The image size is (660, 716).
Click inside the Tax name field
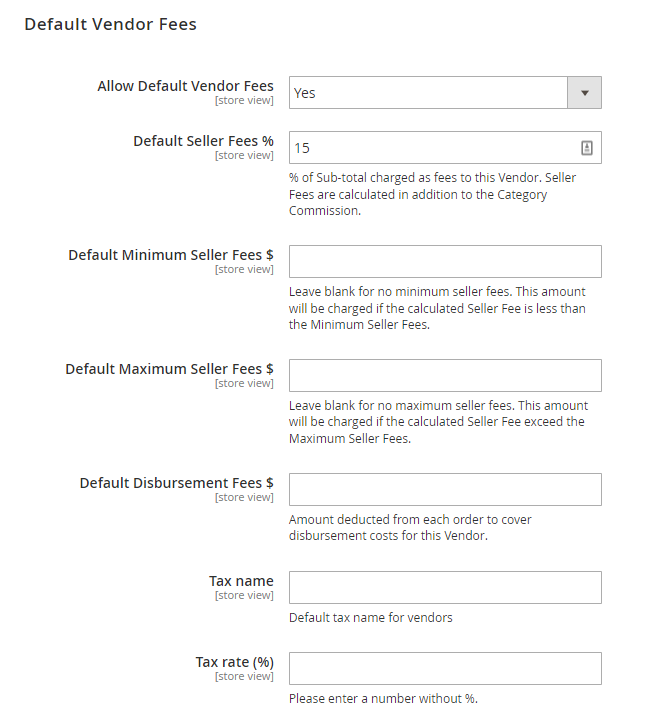445,587
